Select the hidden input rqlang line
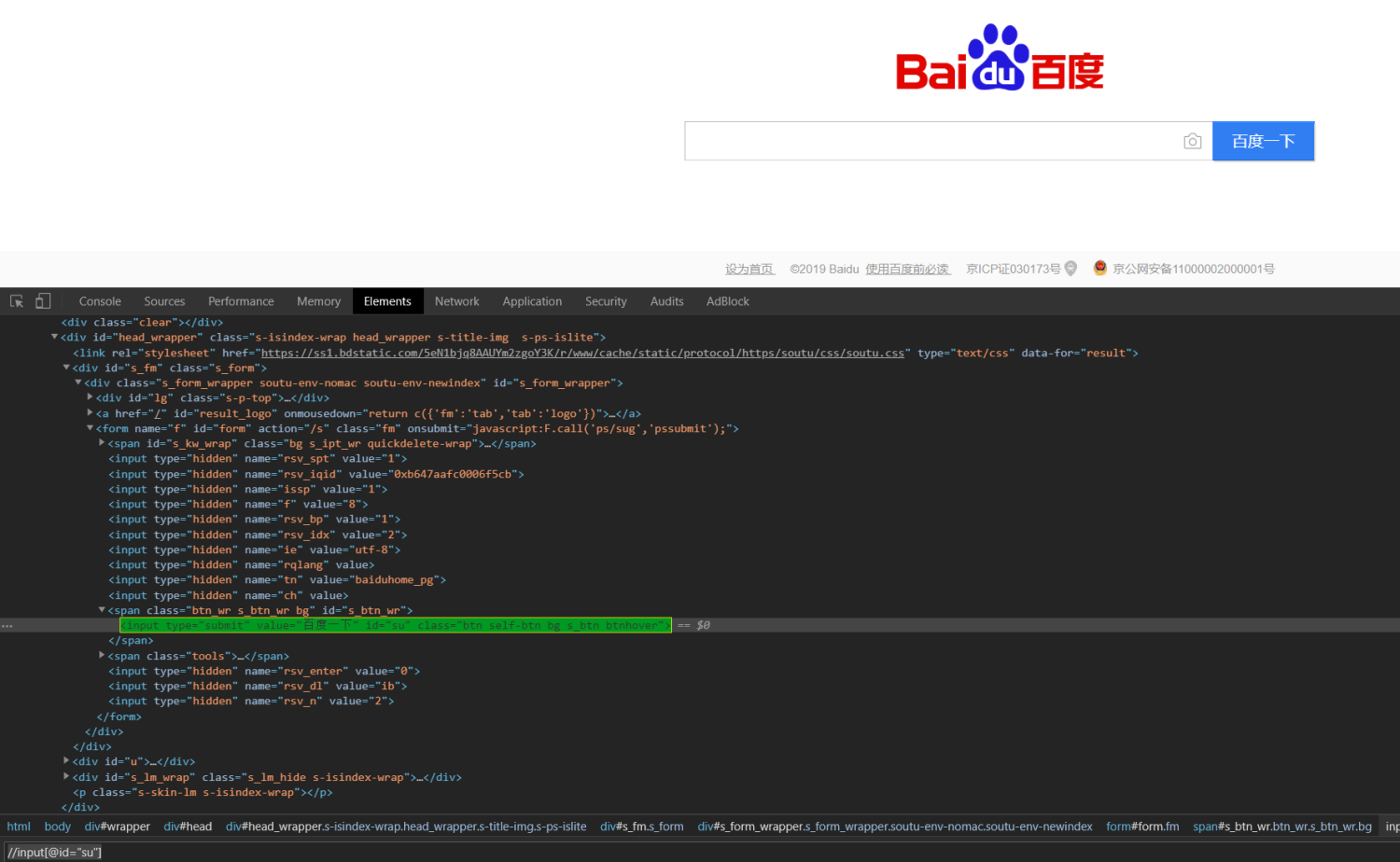Viewport: 1400px width, 862px height. 241,564
